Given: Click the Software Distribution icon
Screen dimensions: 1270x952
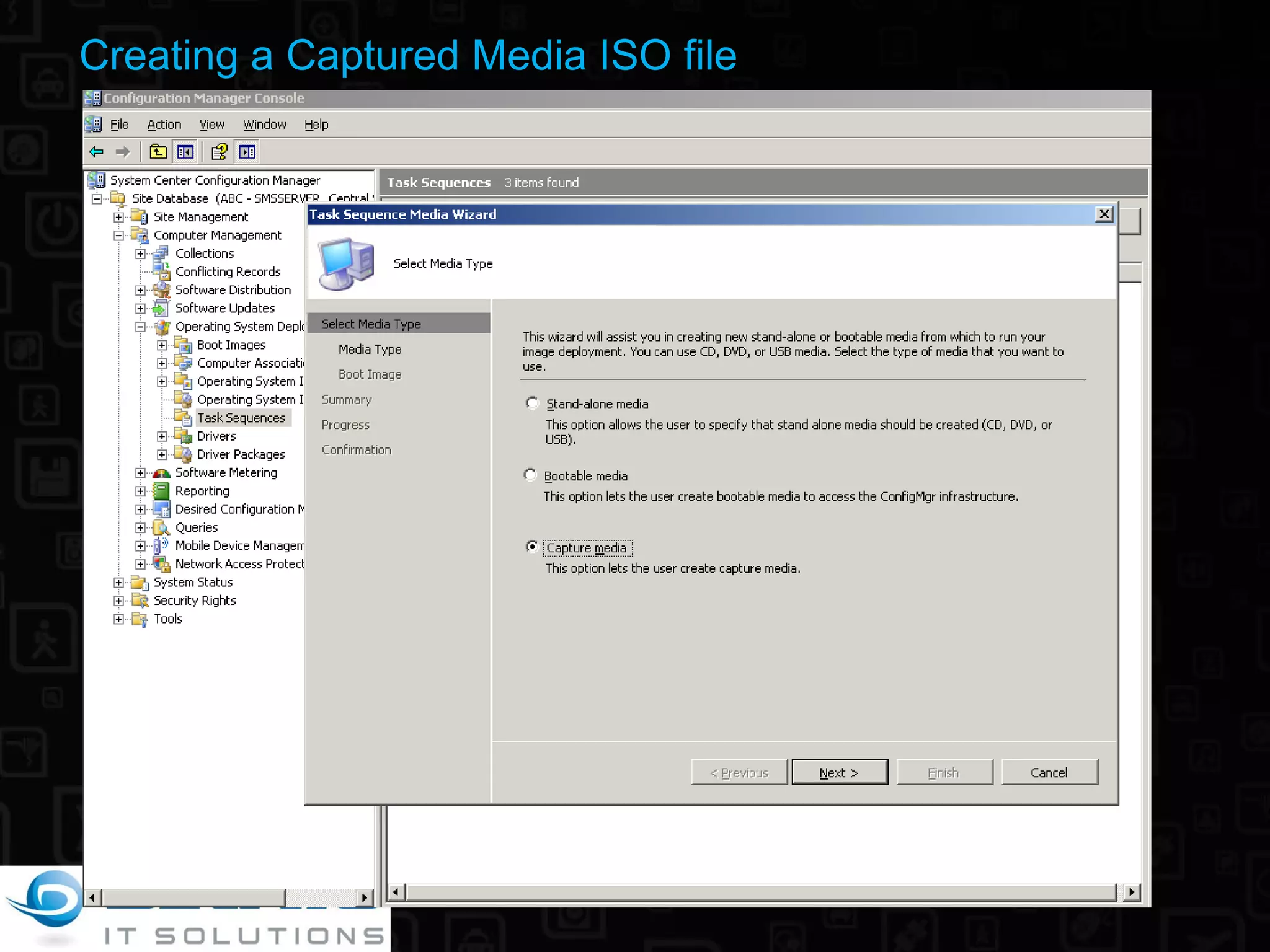Looking at the screenshot, I should click(161, 290).
